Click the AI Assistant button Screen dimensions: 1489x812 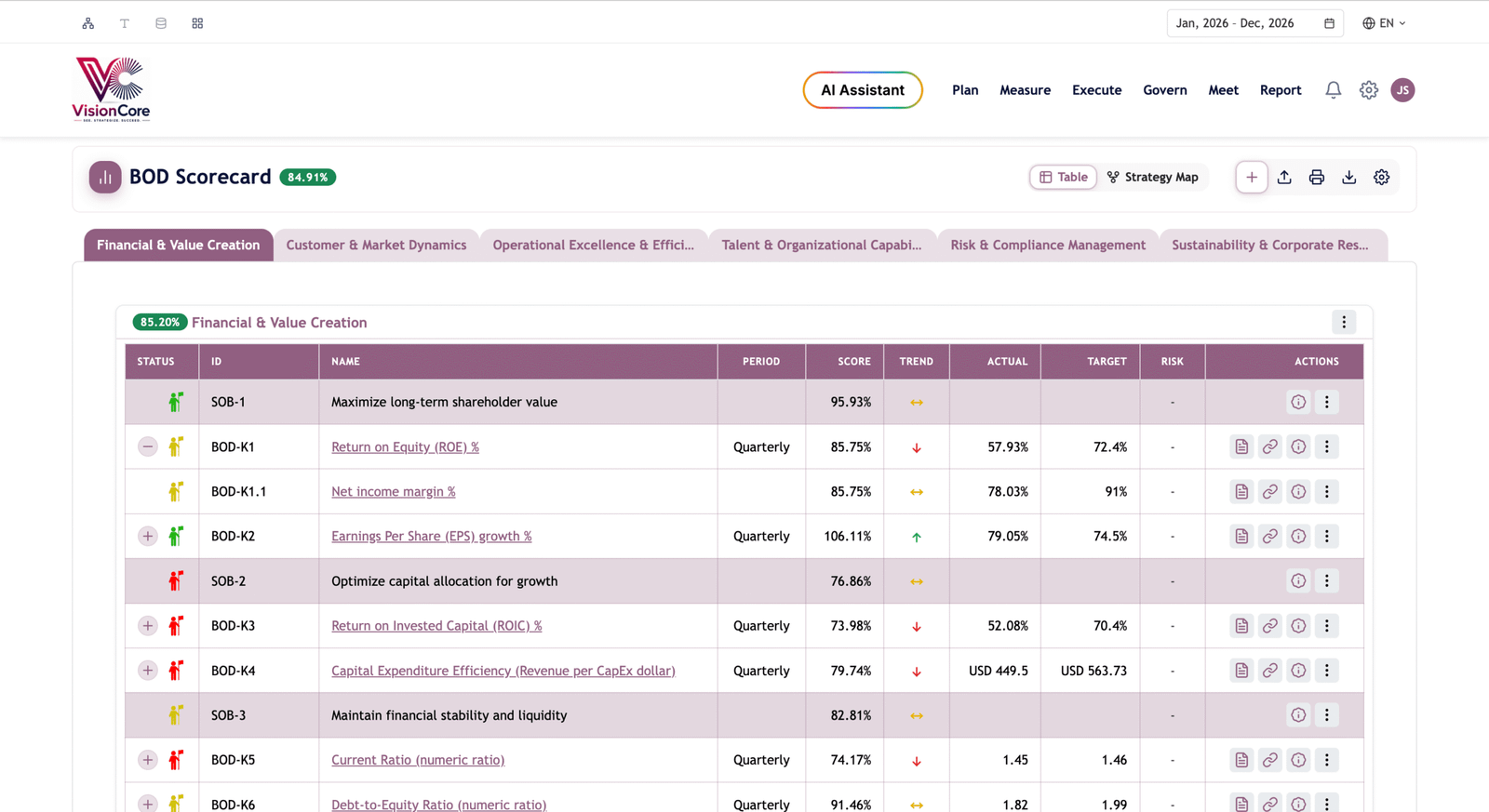[863, 90]
